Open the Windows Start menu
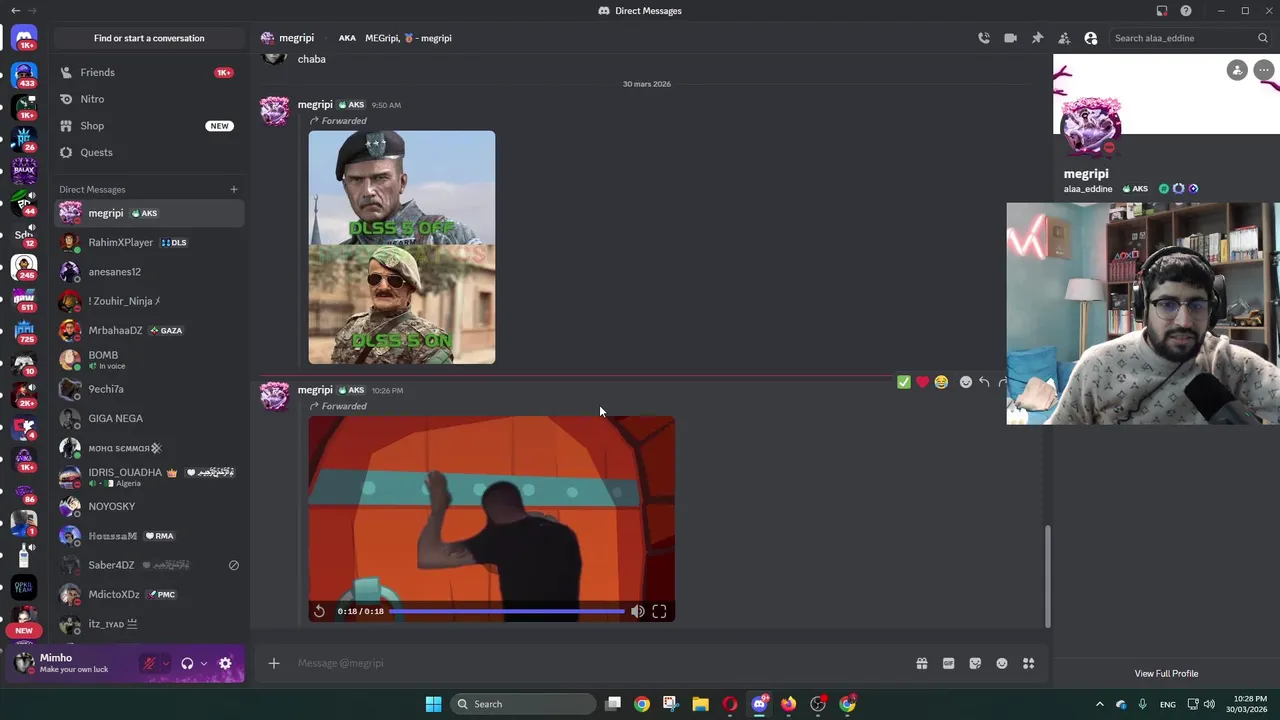The image size is (1280, 720). pos(433,704)
